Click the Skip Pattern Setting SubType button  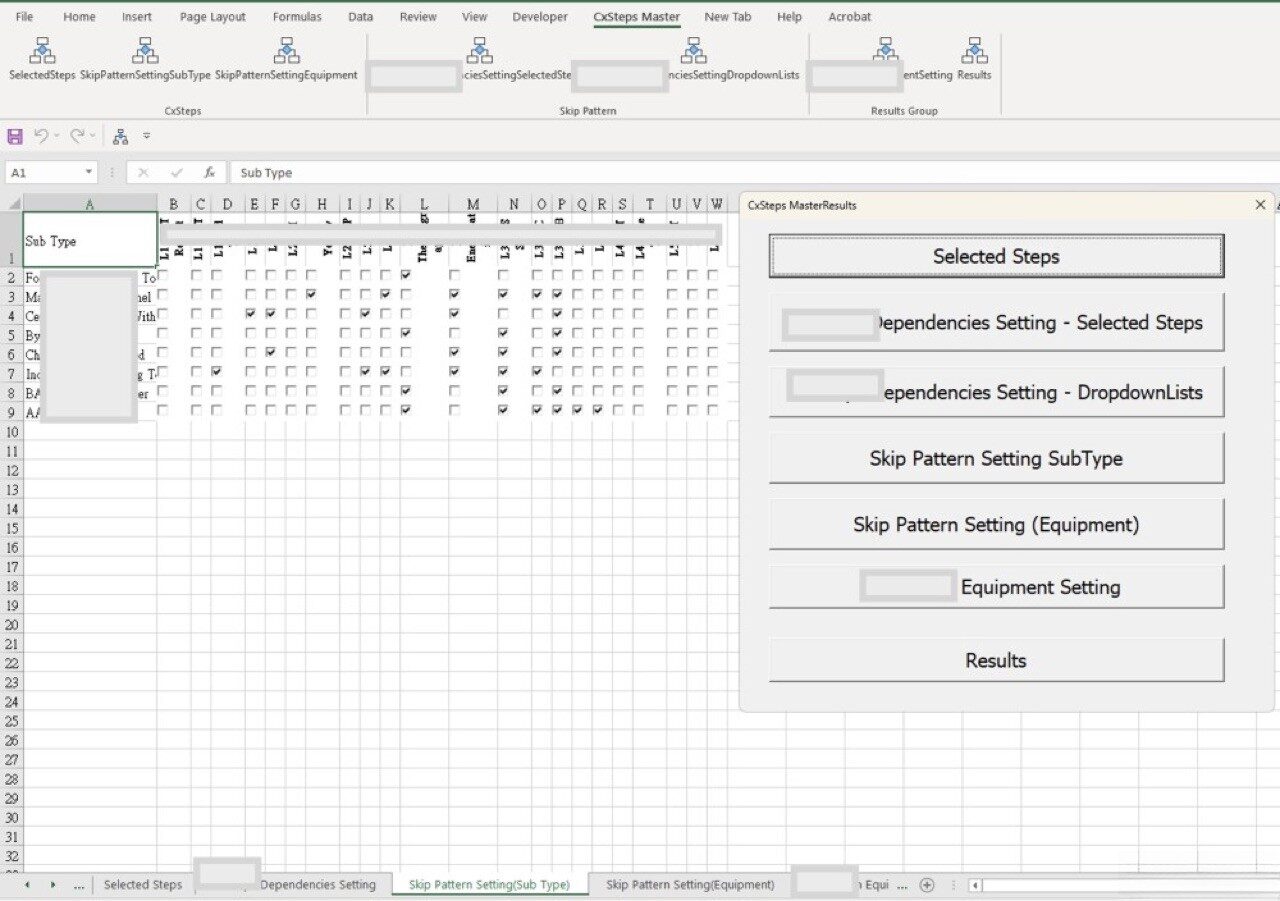[x=996, y=459]
